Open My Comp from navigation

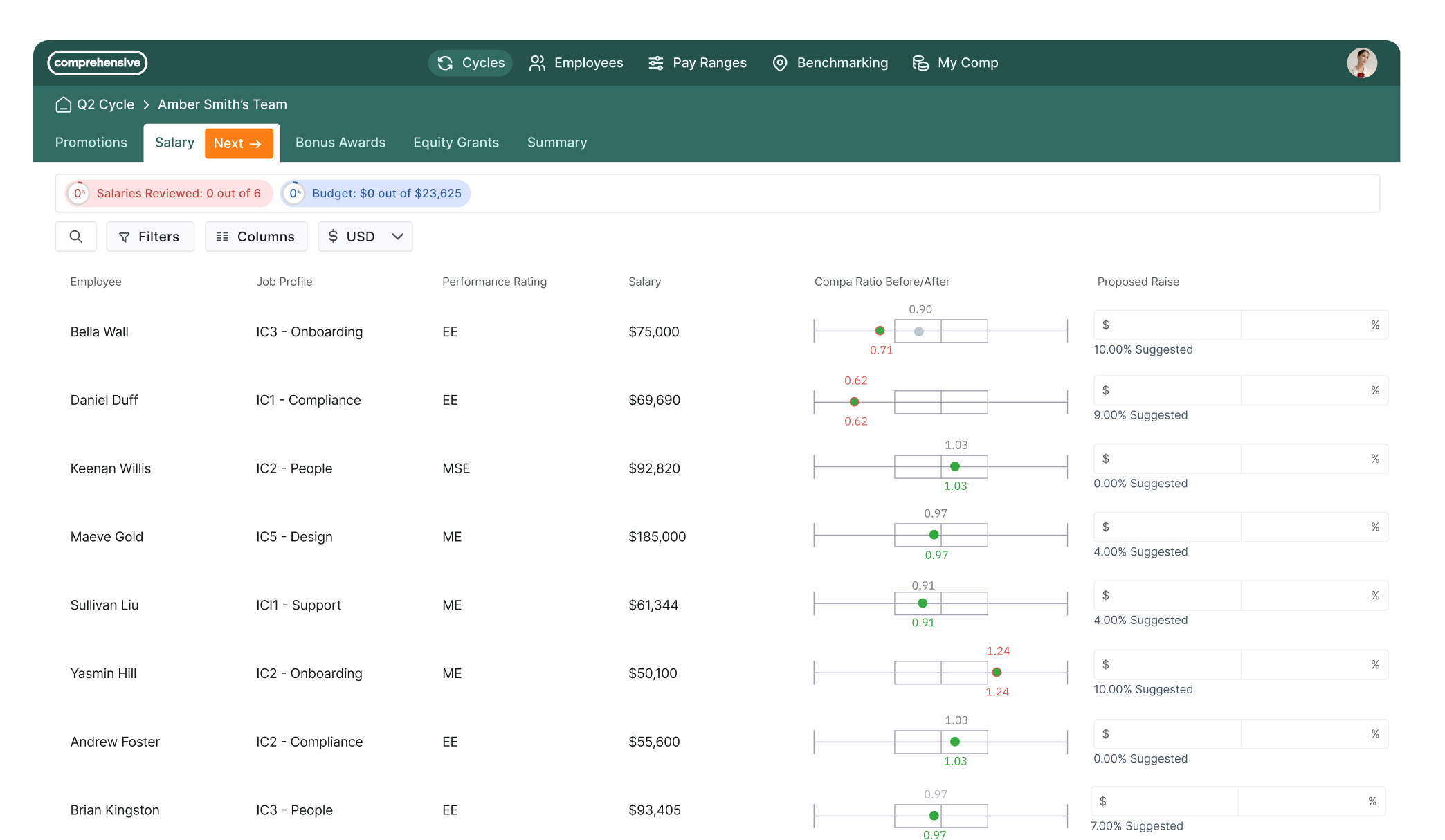point(955,63)
